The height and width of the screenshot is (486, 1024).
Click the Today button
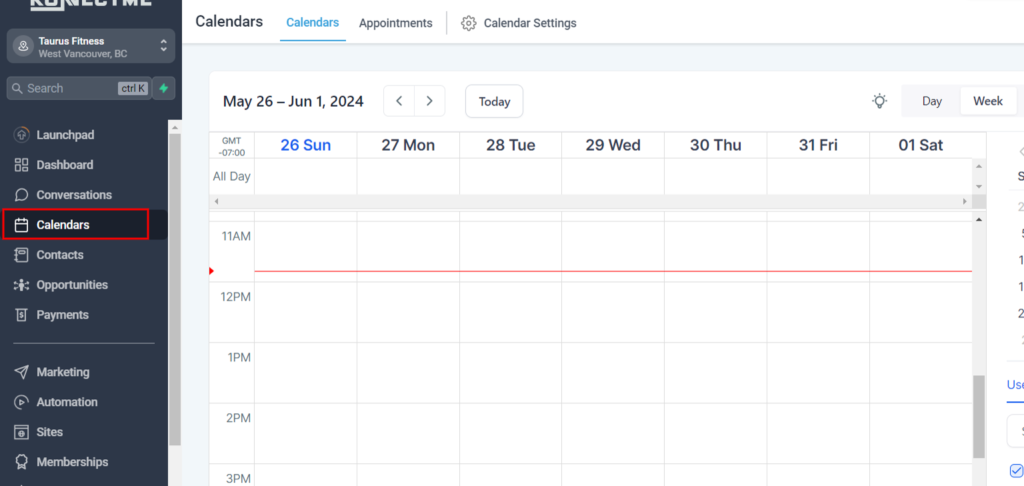[x=494, y=101]
